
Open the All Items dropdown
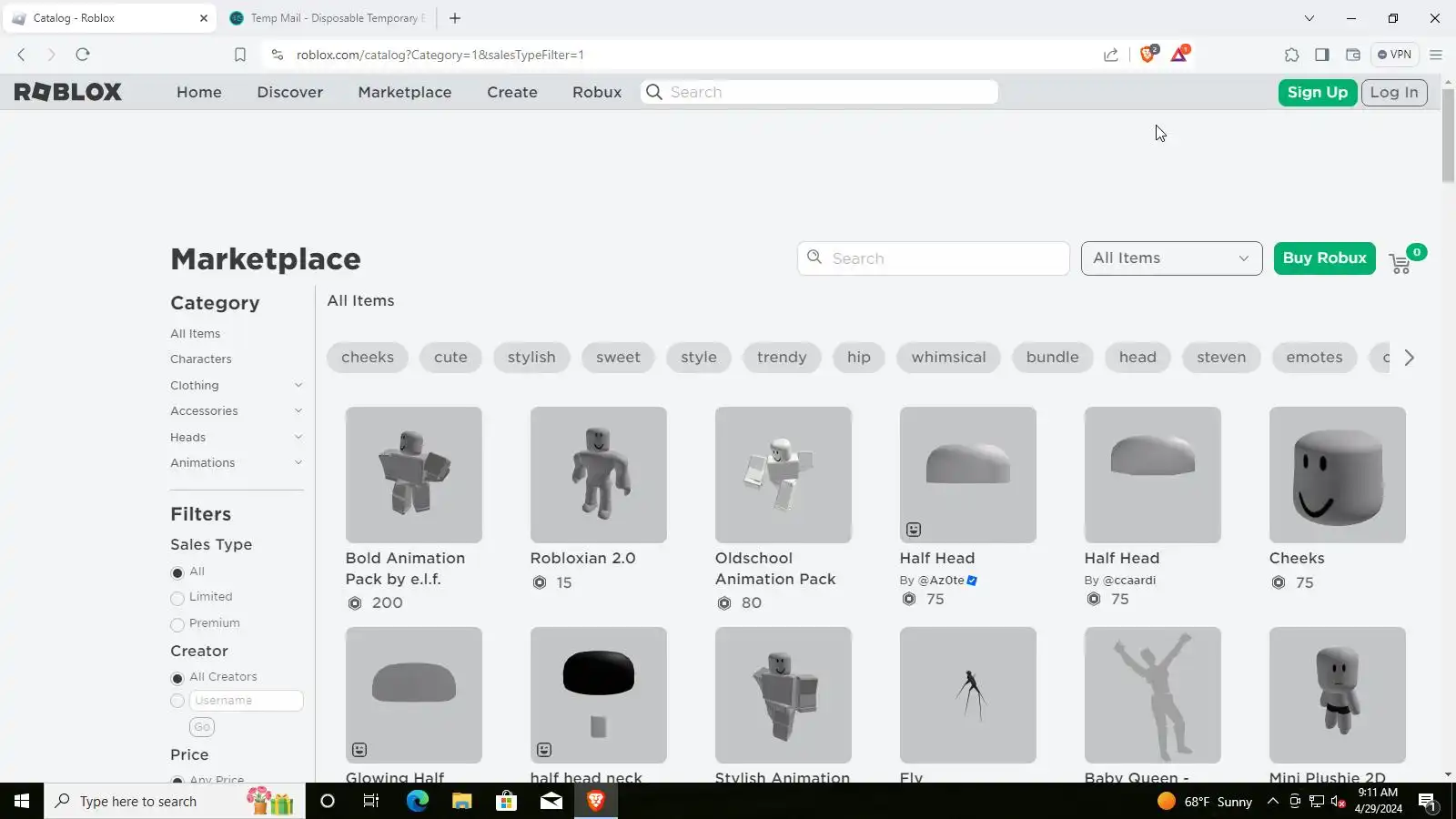point(1171,258)
